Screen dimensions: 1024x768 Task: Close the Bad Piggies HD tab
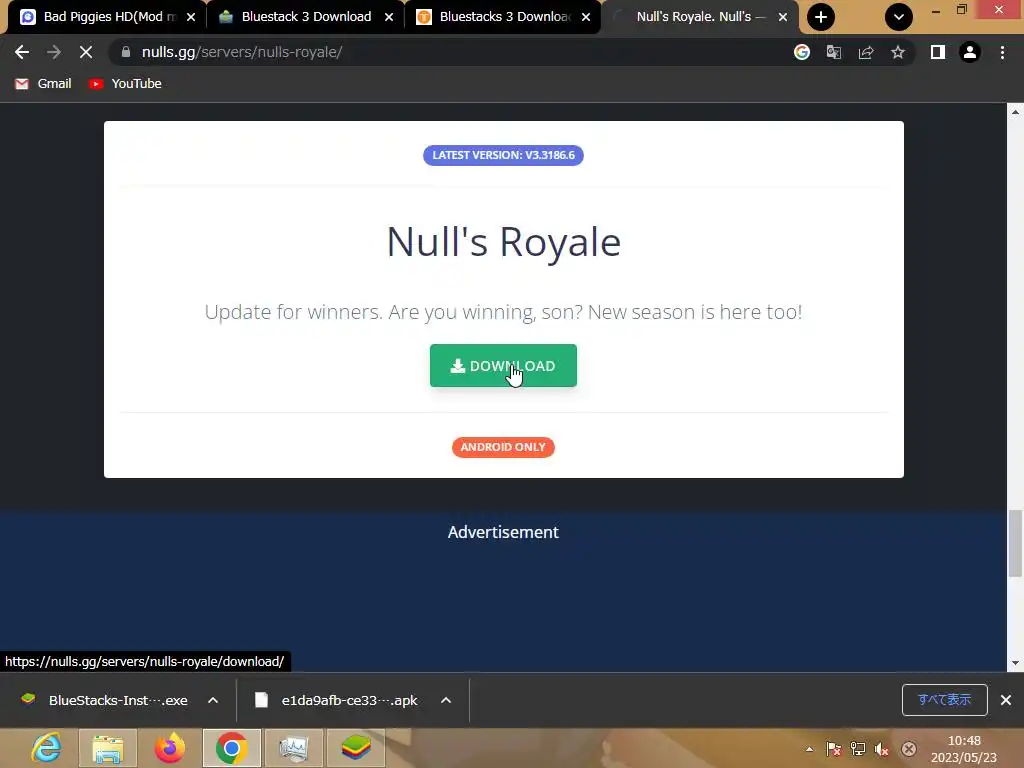[191, 17]
